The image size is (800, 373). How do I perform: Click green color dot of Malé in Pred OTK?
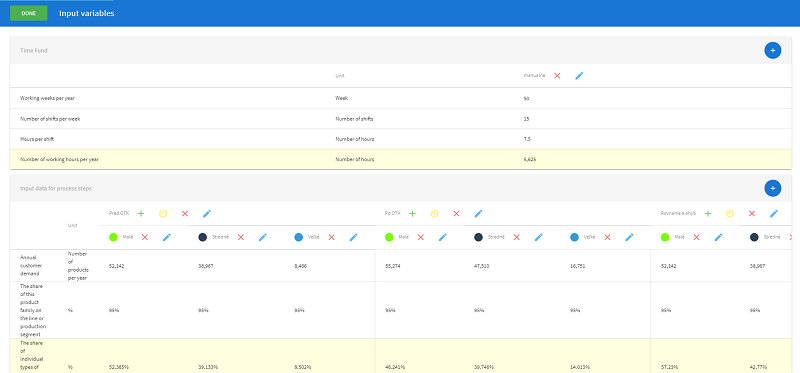(113, 237)
